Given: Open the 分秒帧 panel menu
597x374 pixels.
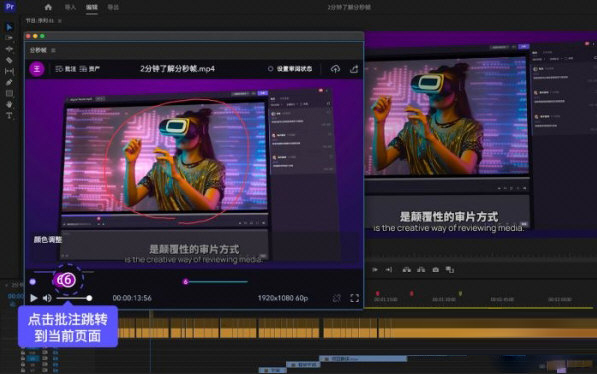Looking at the screenshot, I should [53, 50].
